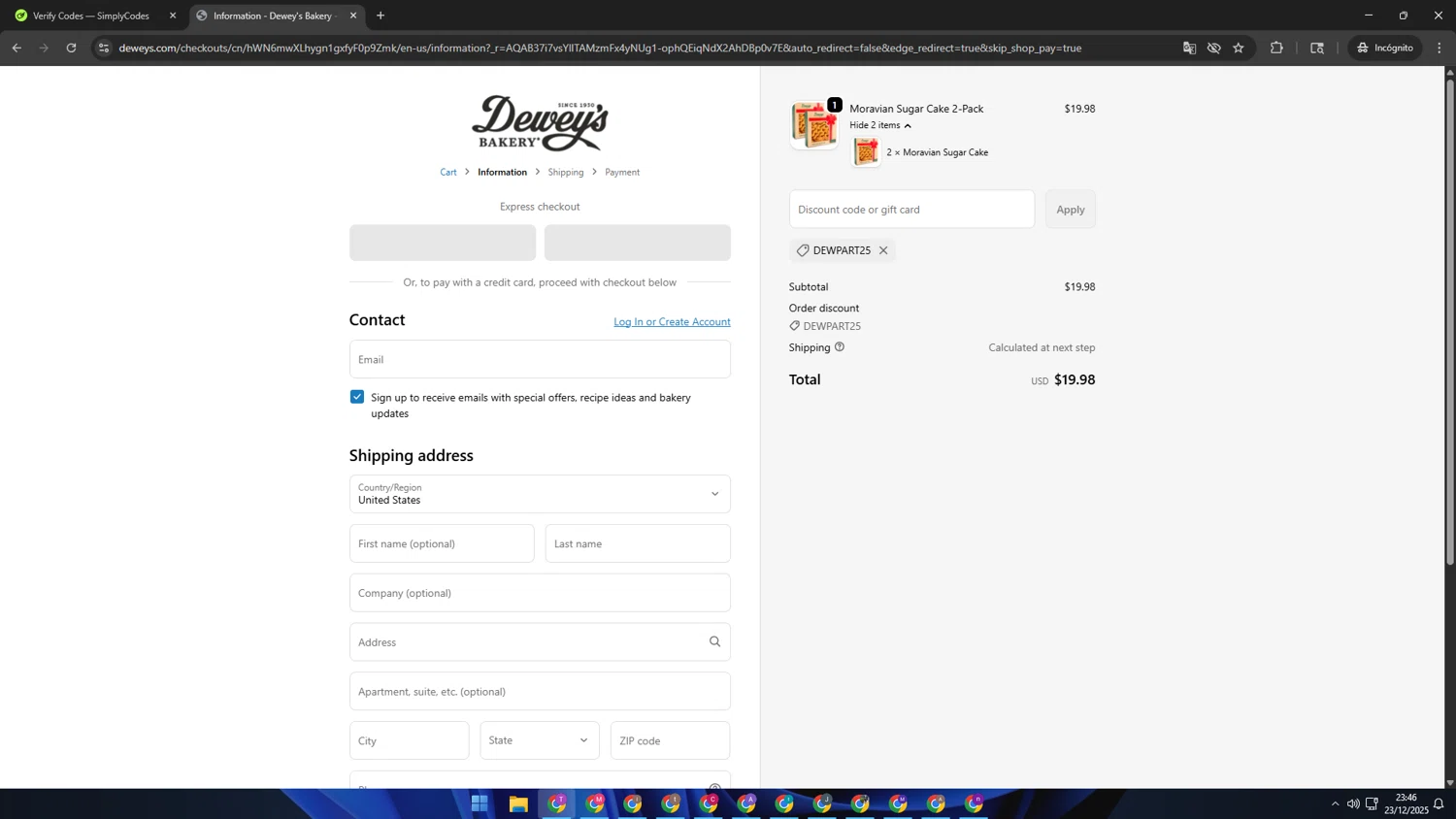The width and height of the screenshot is (1456, 819).
Task: Click Log In or Create Account link
Action: pos(672,321)
